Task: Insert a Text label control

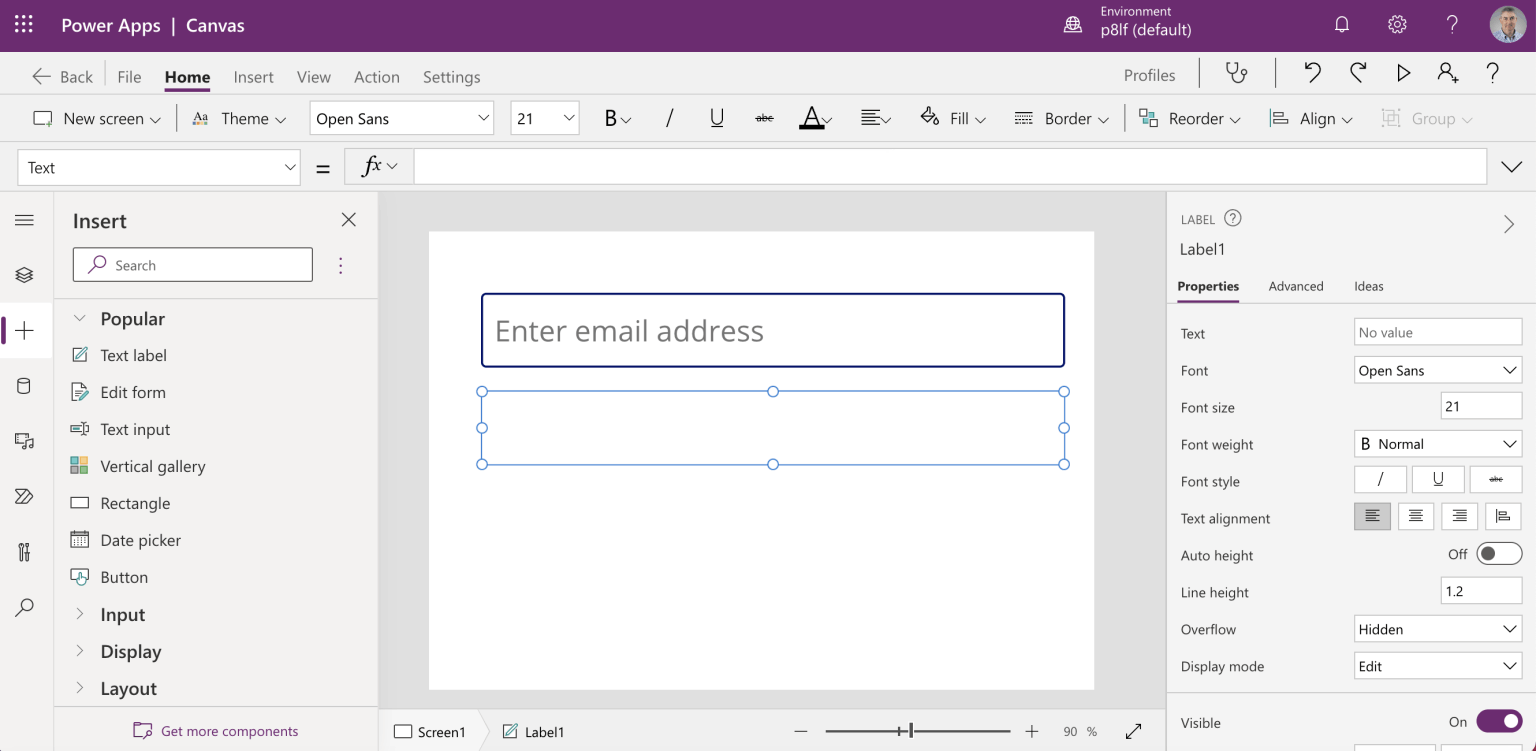Action: (133, 355)
